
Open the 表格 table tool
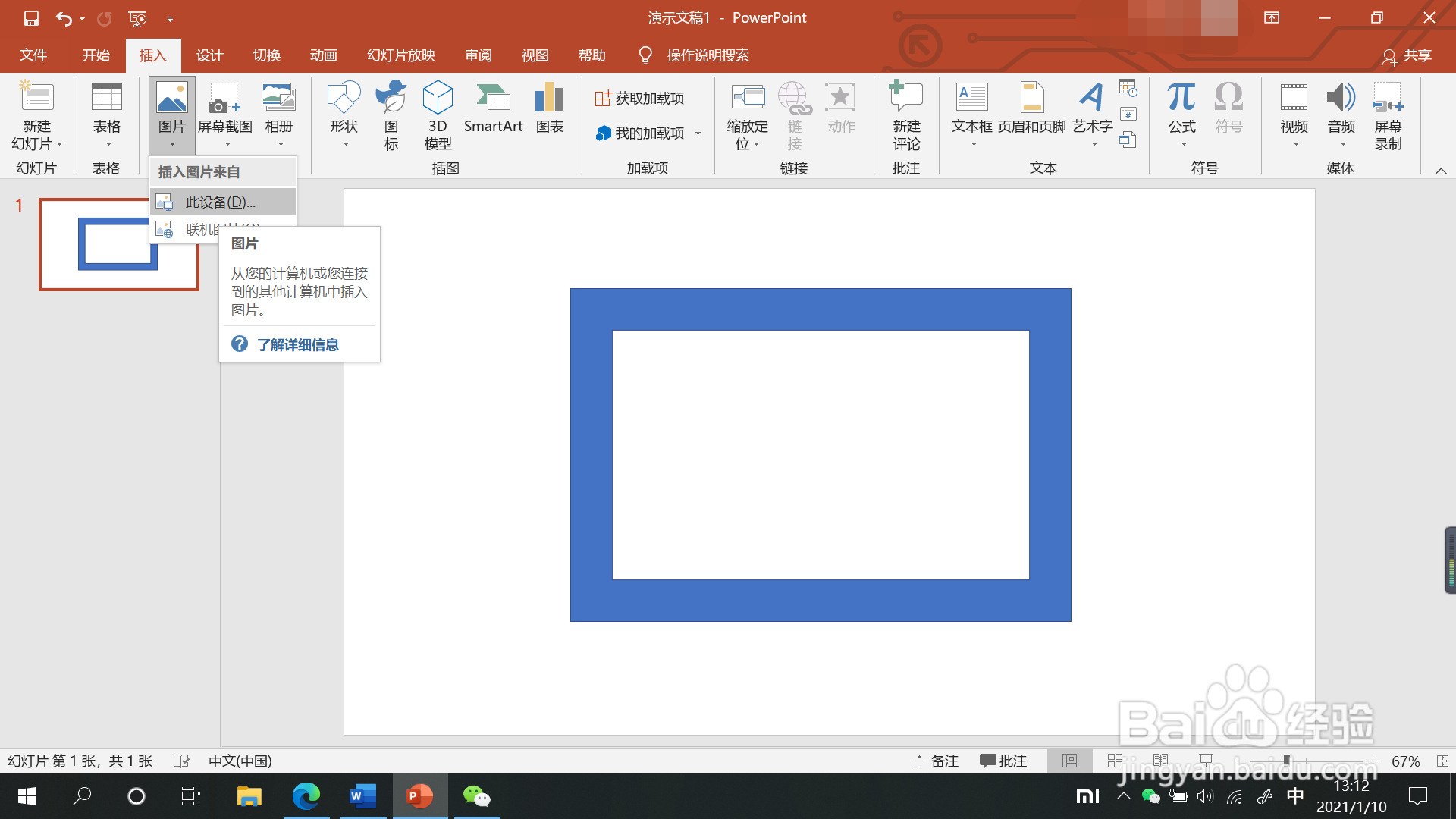coord(106,115)
